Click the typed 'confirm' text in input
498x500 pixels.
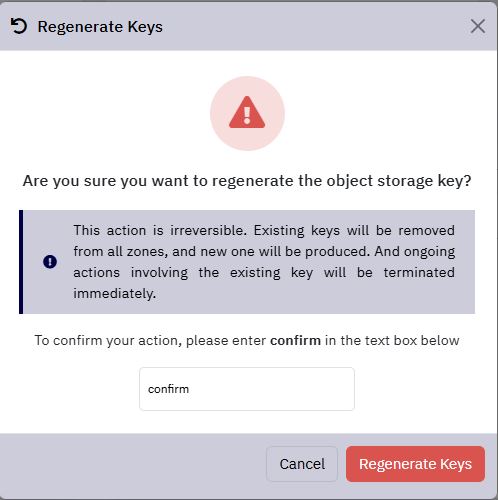tap(168, 389)
